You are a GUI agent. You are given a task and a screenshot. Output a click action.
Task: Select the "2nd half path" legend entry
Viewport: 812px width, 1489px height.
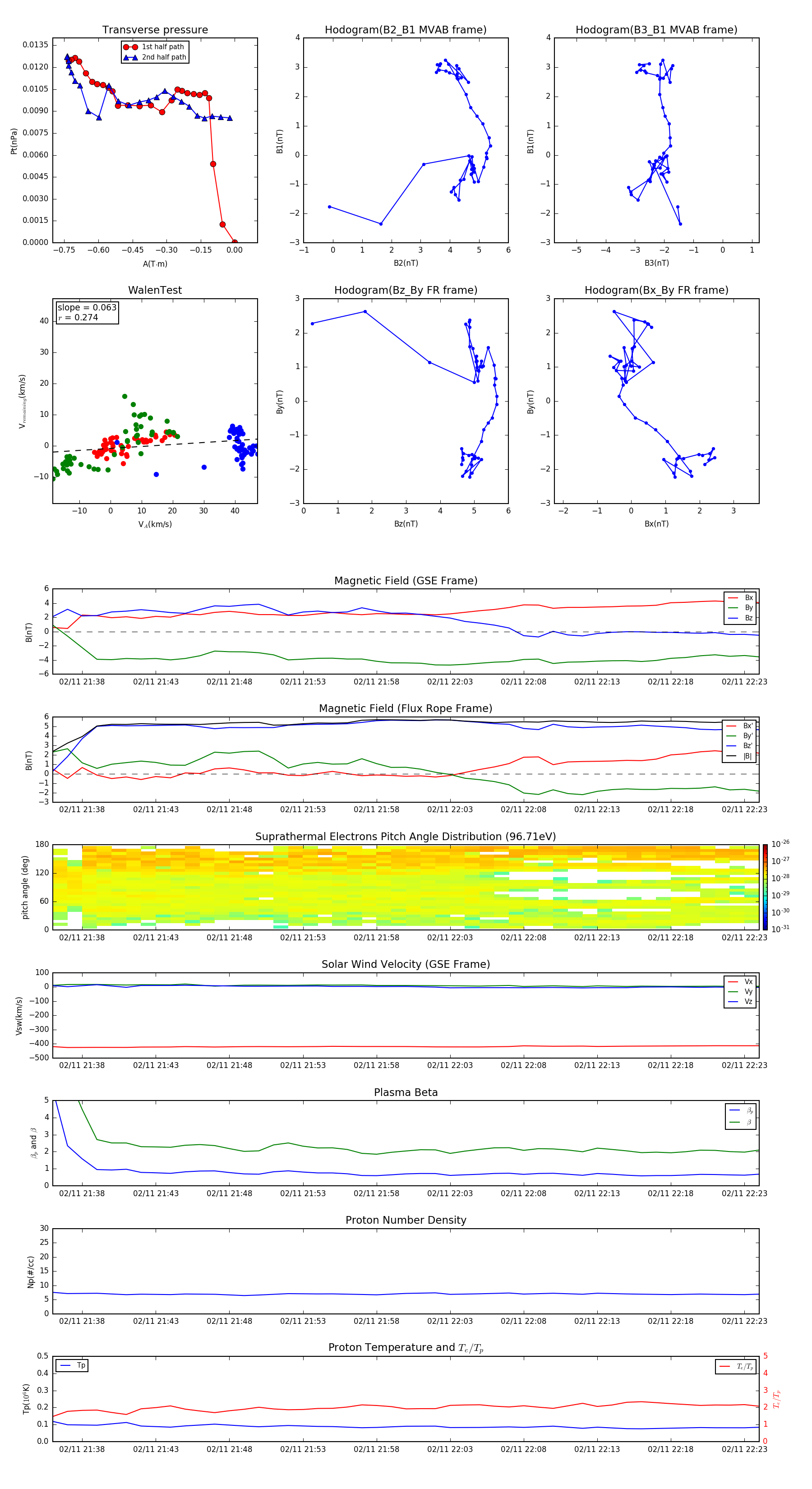(154, 57)
